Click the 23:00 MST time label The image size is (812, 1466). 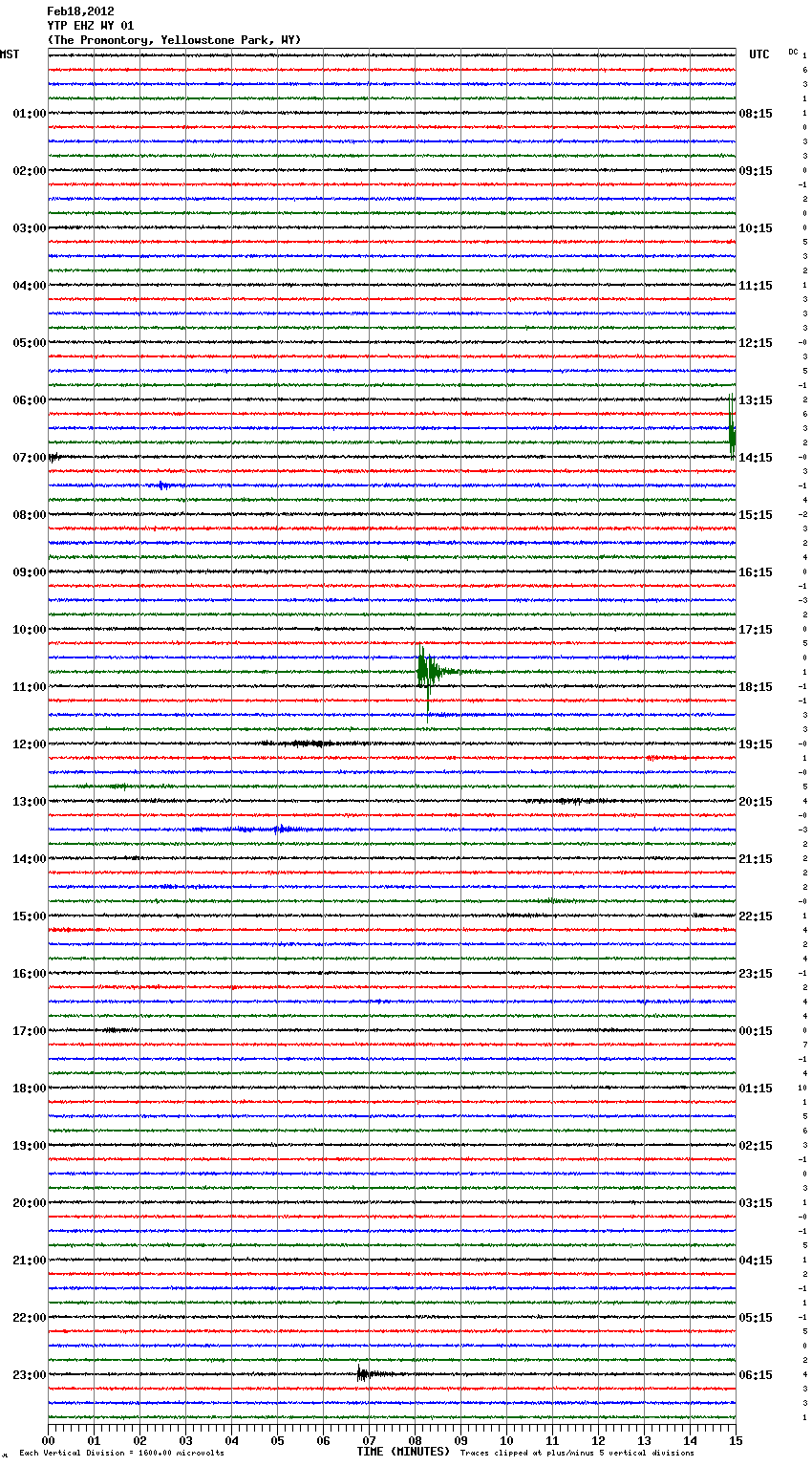29,1375
